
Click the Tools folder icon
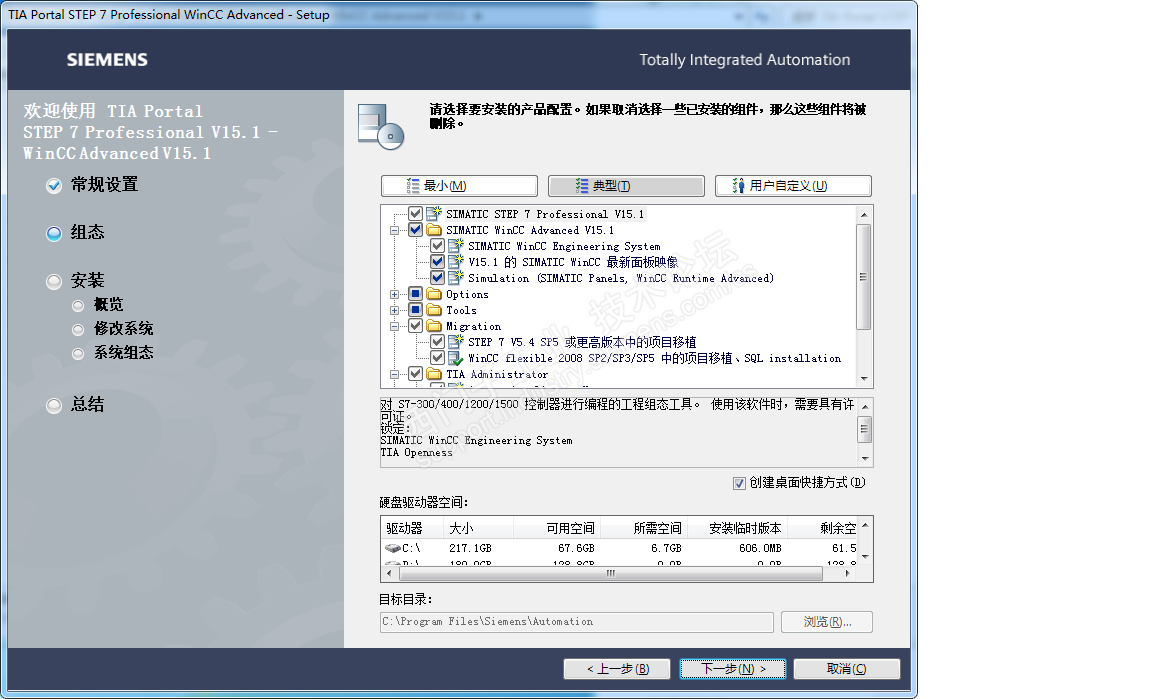coord(434,310)
